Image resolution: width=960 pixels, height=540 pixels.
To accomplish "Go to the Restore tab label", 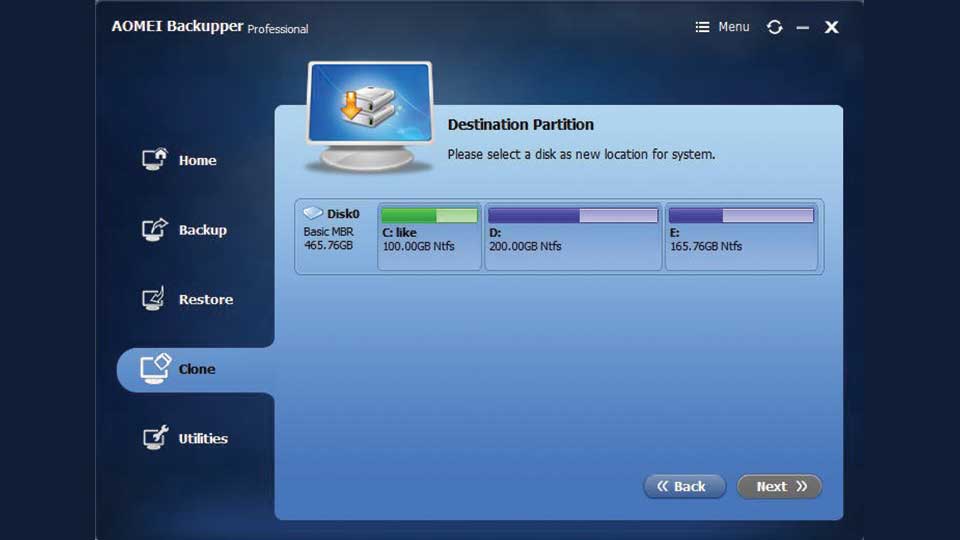I will click(206, 299).
